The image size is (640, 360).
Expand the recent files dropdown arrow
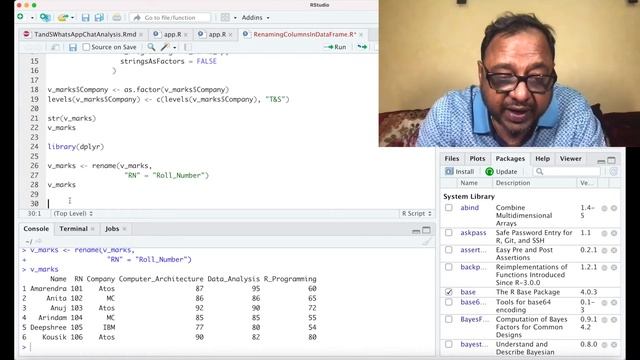(72, 18)
